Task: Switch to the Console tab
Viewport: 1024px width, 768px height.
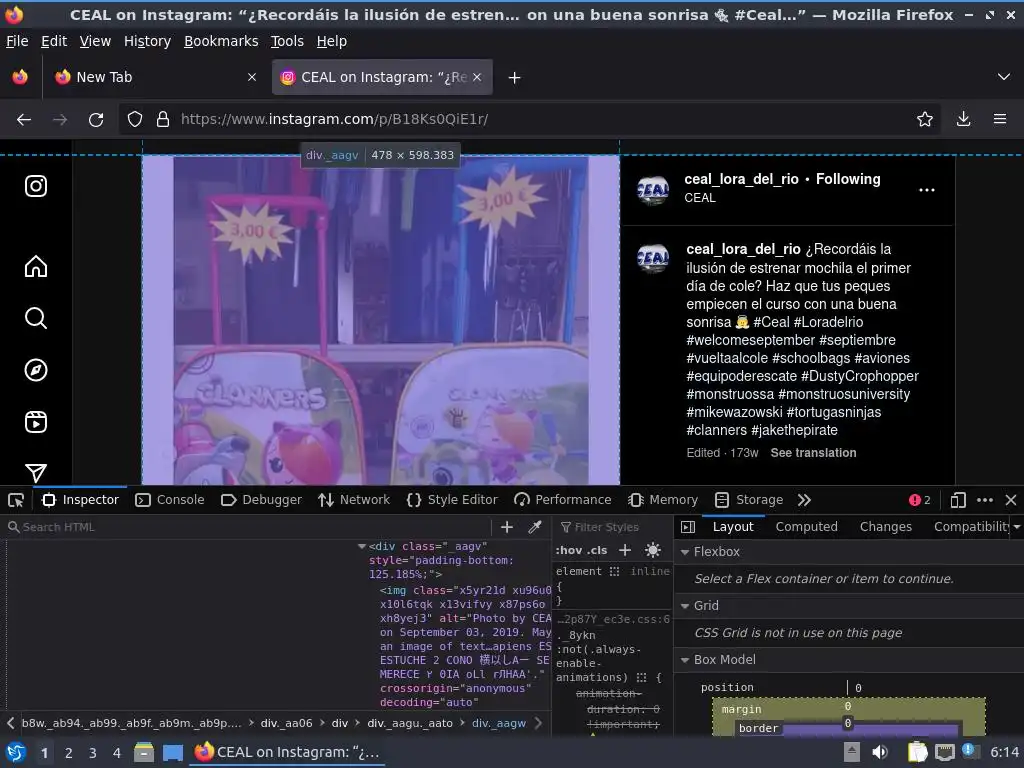Action: click(x=170, y=500)
